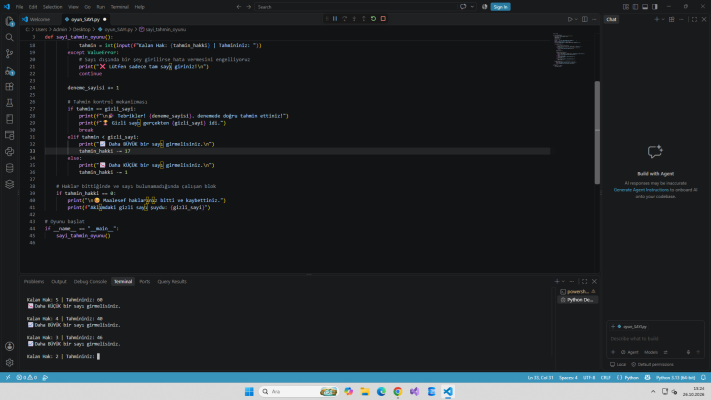Click the Sign In button

(501, 7)
